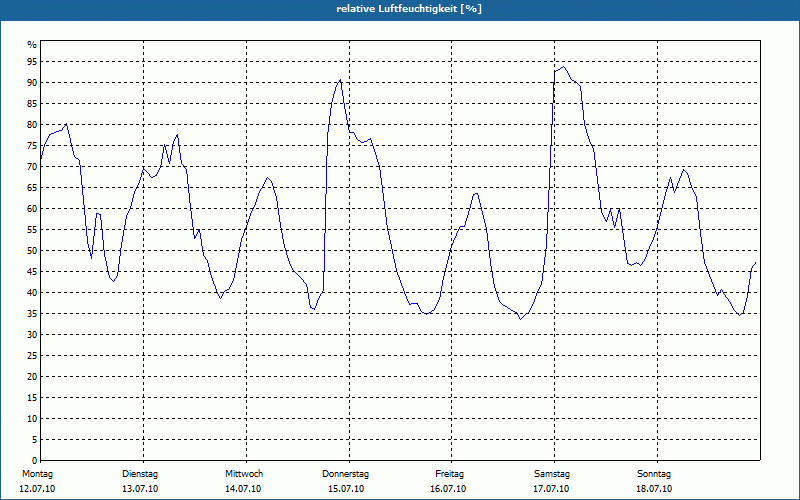This screenshot has height=500, width=800.
Task: Click the Friday-evening humidity minimum near 34%
Action: [x=520, y=319]
